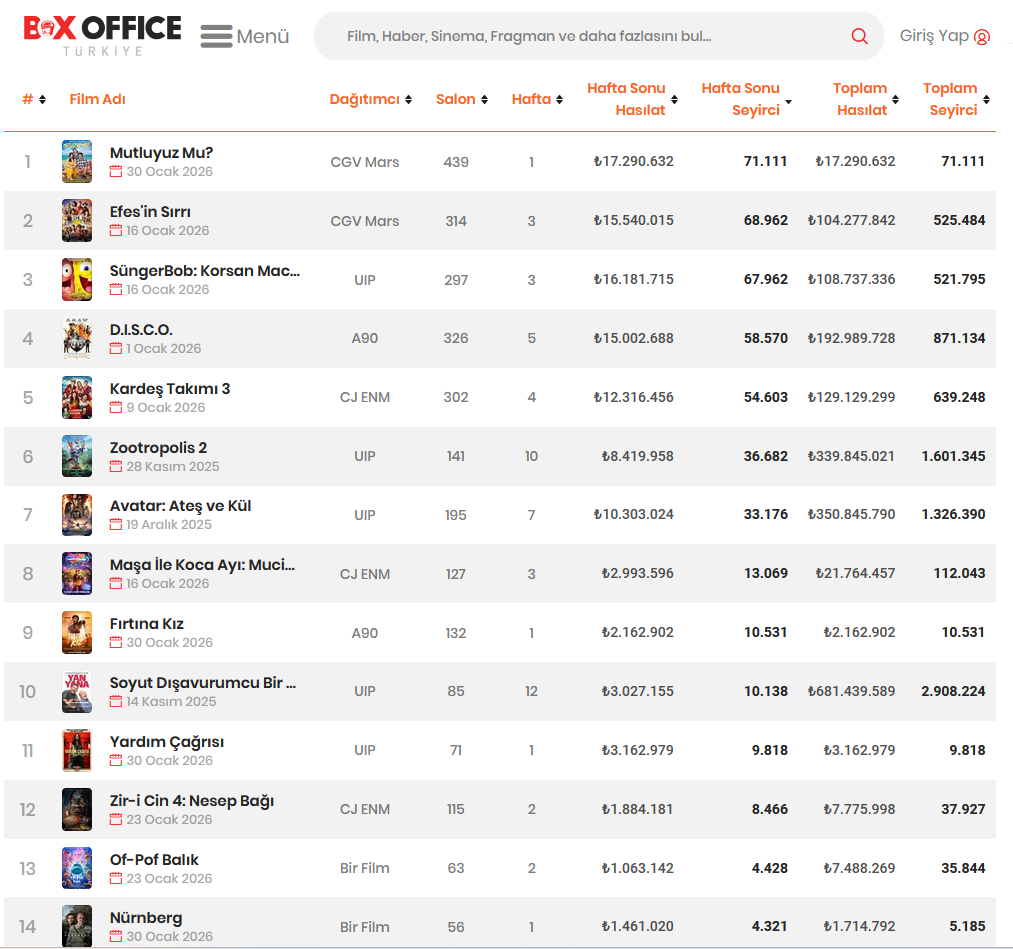1013x949 pixels.
Task: Open Avatar: Ateş ve Kül film link
Action: 180,506
